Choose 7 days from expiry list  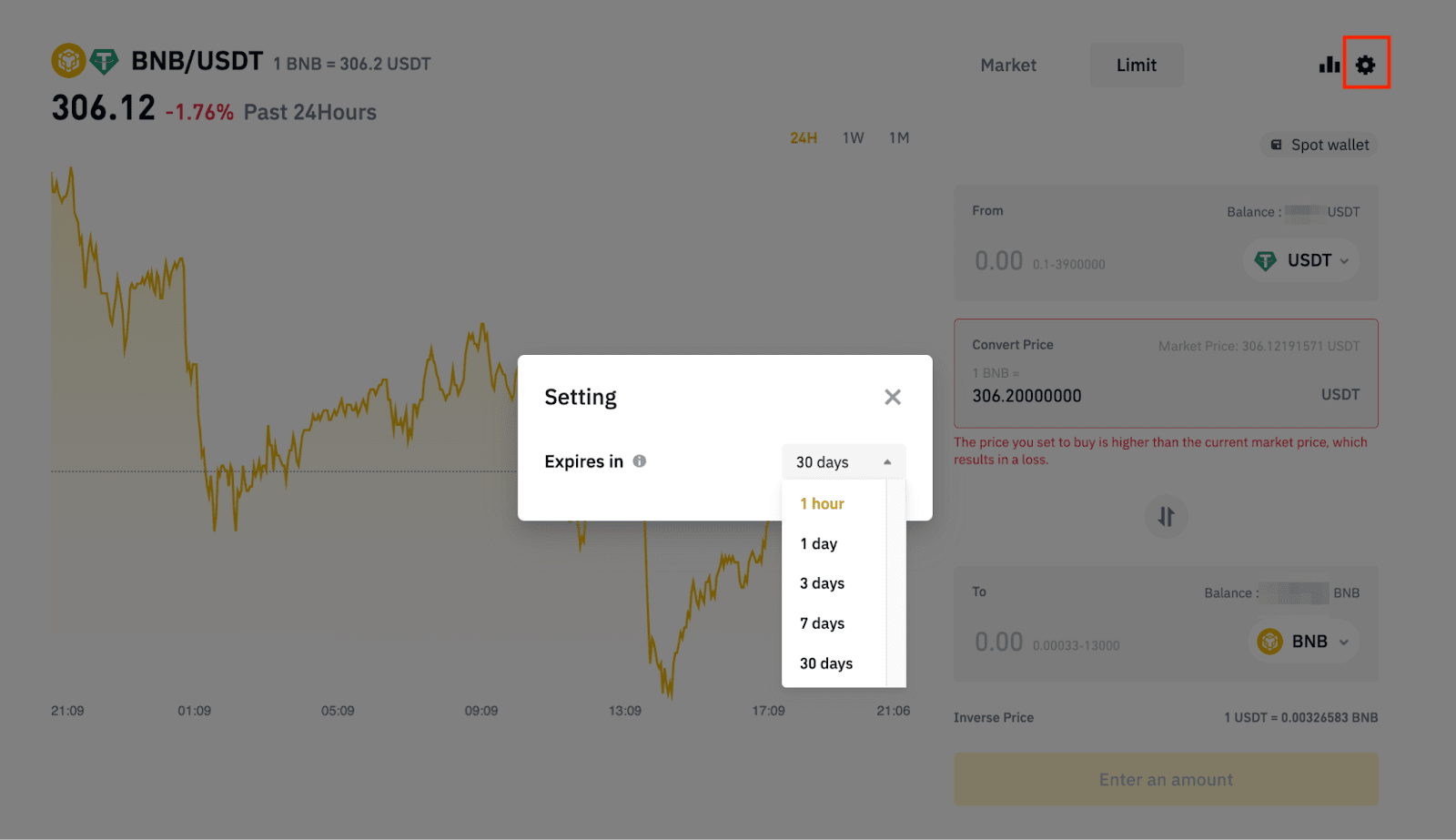pos(823,623)
